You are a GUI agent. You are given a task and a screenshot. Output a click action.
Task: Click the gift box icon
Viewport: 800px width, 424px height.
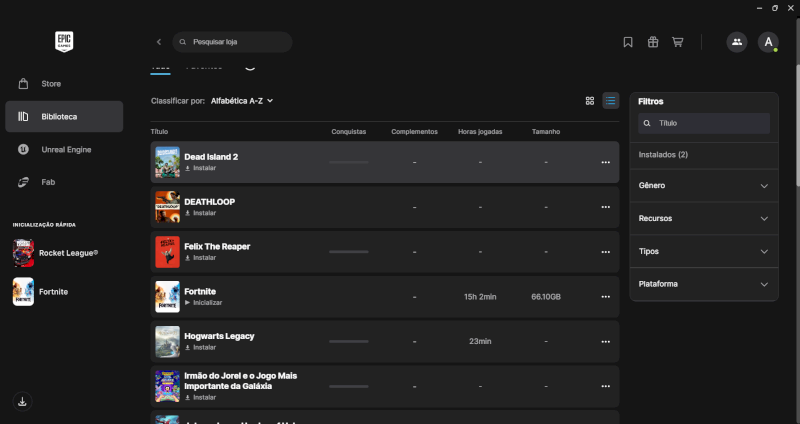coord(653,42)
